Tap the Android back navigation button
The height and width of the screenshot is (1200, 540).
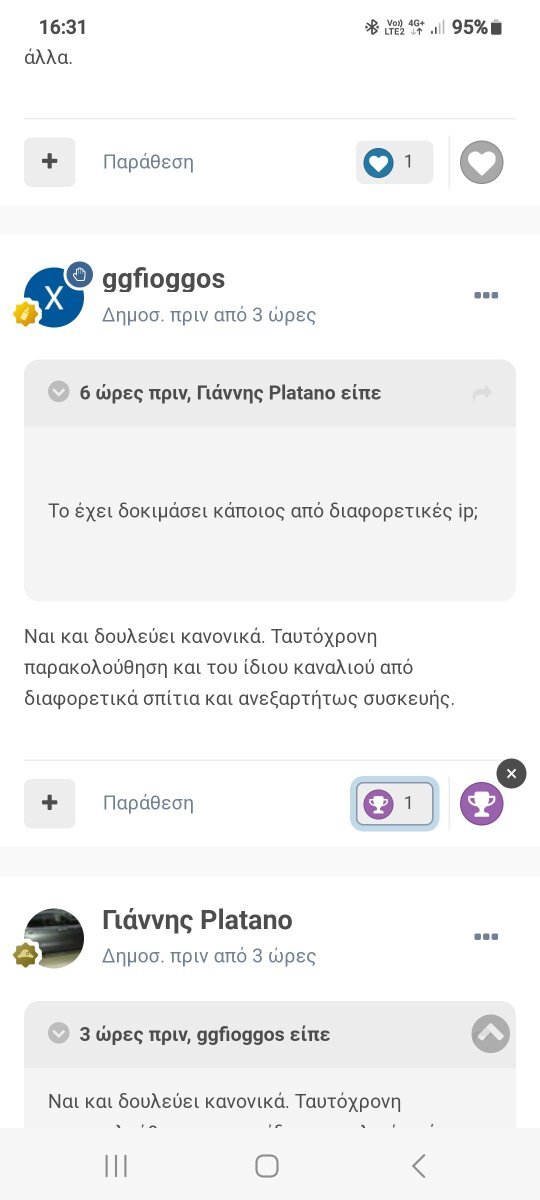click(419, 1165)
